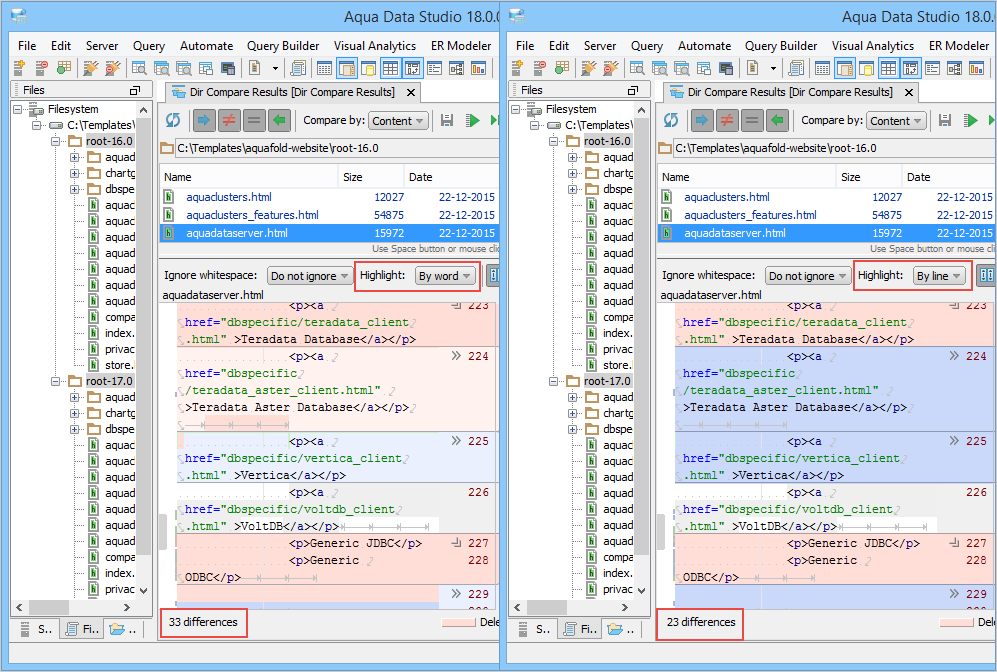Toggle the blue right-arrow filter in left window

click(205, 120)
